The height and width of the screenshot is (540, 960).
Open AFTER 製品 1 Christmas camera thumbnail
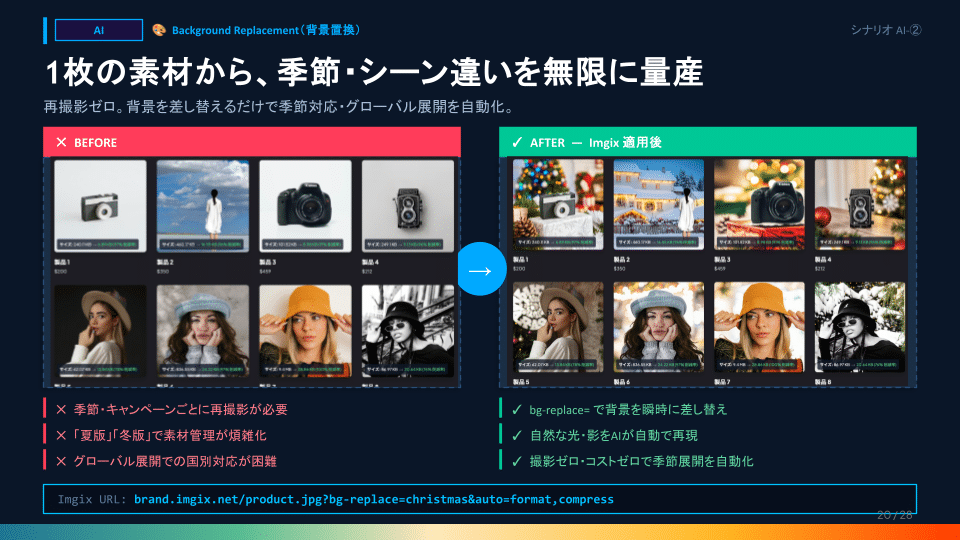(x=558, y=204)
